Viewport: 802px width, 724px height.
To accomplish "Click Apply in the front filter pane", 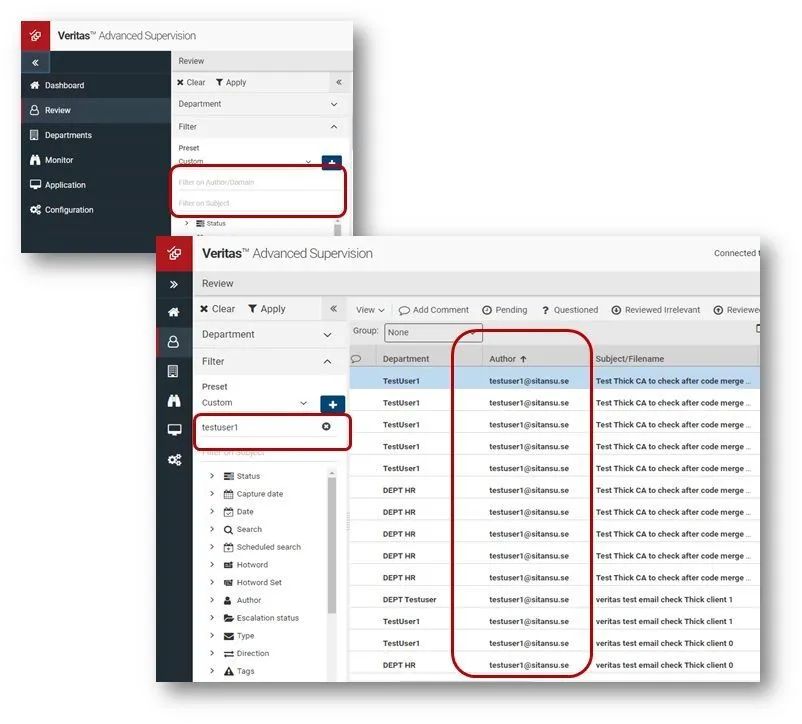I will click(266, 309).
